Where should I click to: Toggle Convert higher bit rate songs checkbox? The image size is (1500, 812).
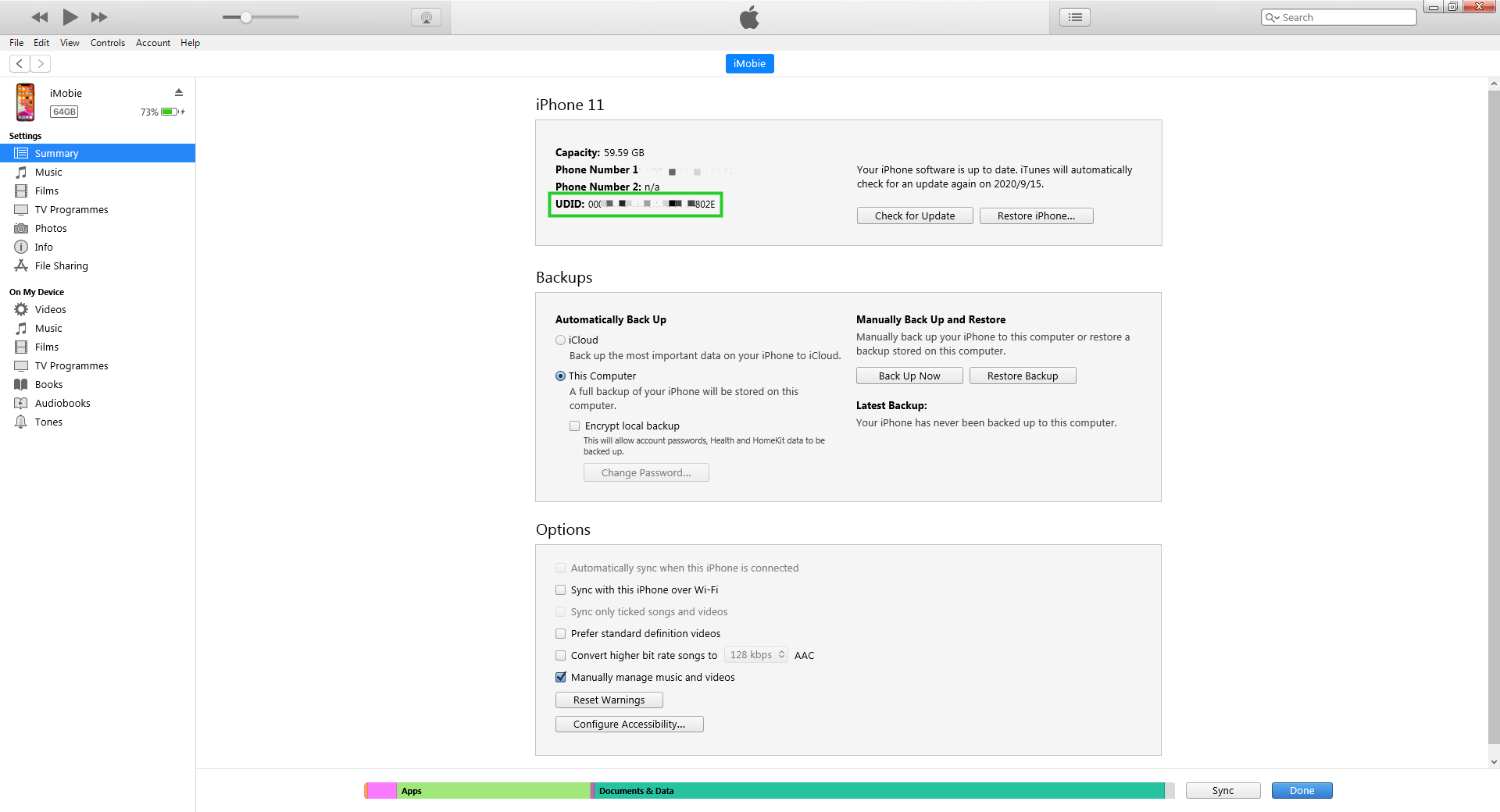560,655
